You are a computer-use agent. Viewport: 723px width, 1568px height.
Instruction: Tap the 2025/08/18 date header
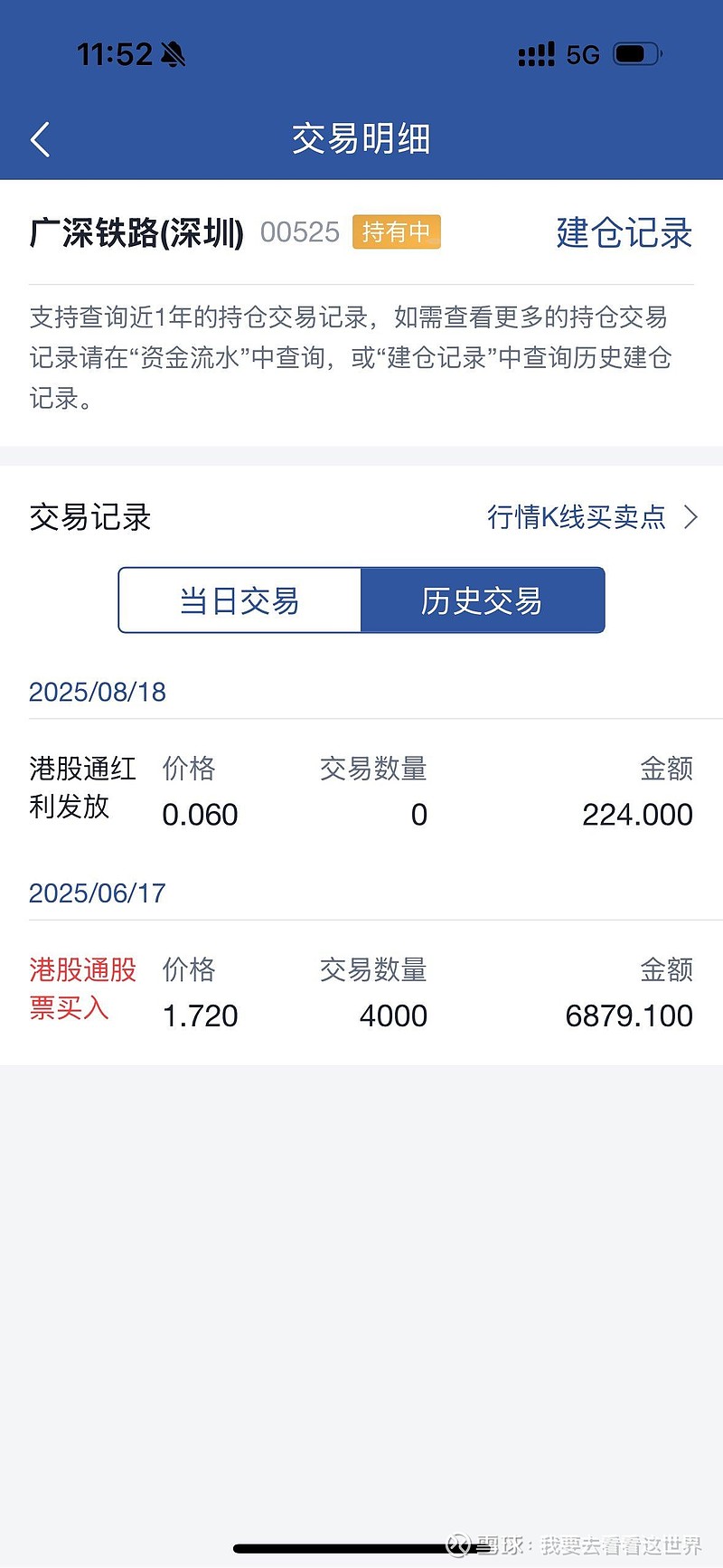(98, 692)
